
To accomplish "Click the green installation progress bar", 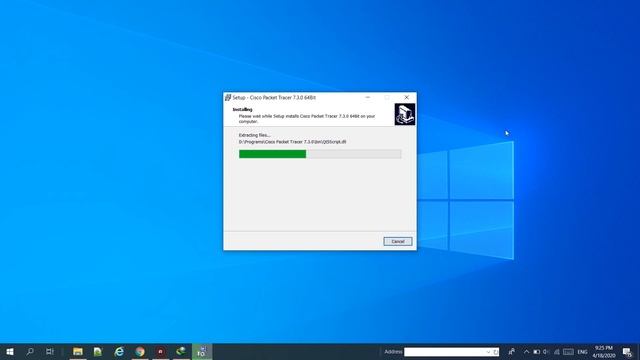I will pos(320,154).
